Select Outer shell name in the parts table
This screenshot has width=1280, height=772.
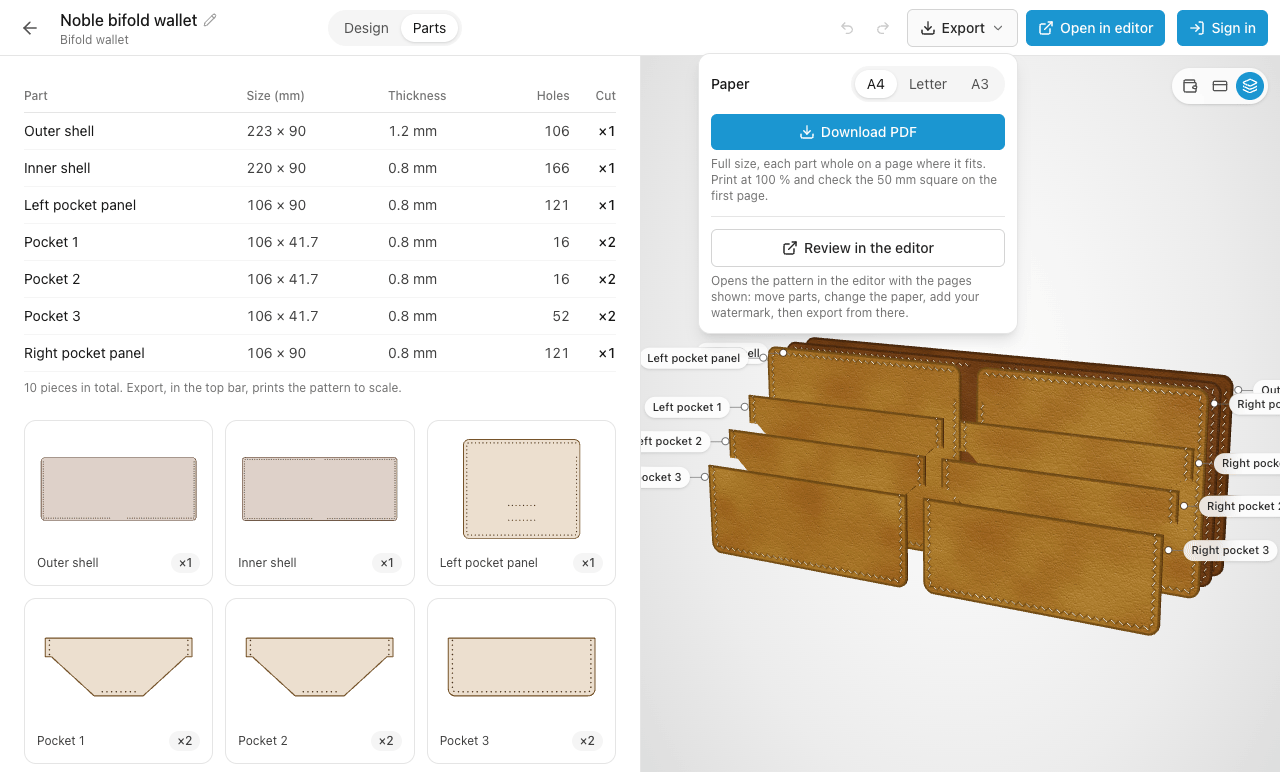tap(59, 131)
